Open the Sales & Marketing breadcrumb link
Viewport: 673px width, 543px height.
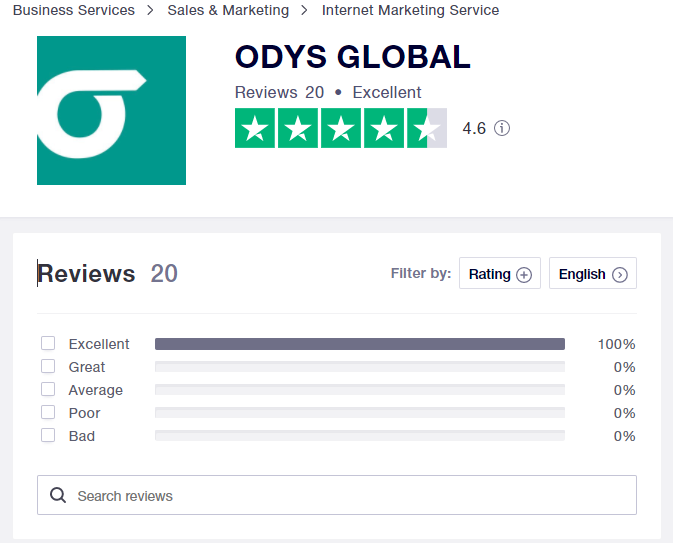(x=228, y=10)
